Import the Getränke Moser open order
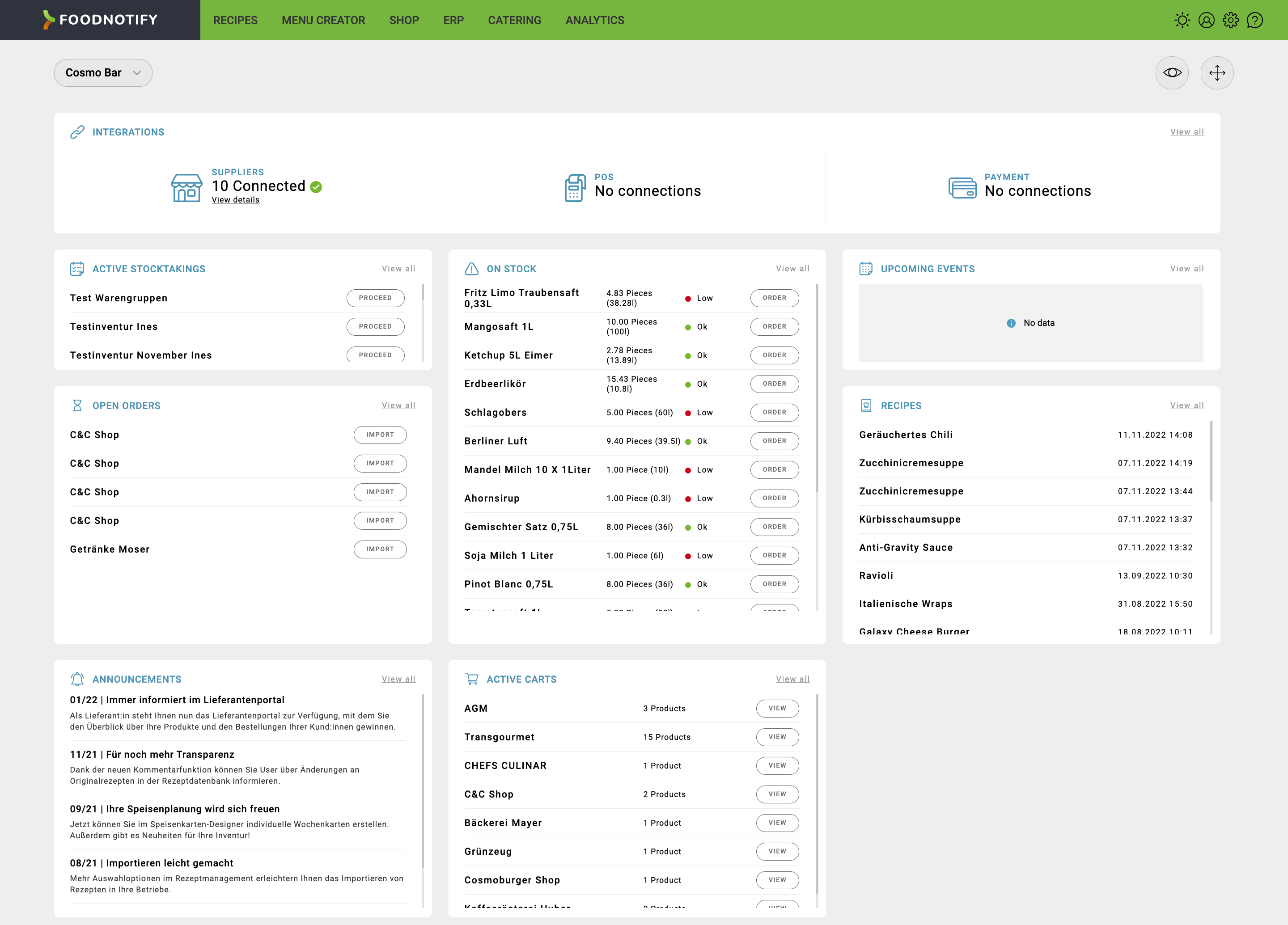 coord(380,549)
